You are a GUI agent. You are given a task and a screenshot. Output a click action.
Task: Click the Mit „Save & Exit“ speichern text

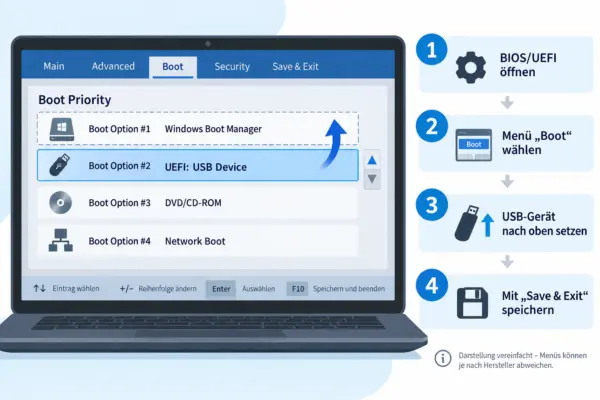[x=545, y=303]
